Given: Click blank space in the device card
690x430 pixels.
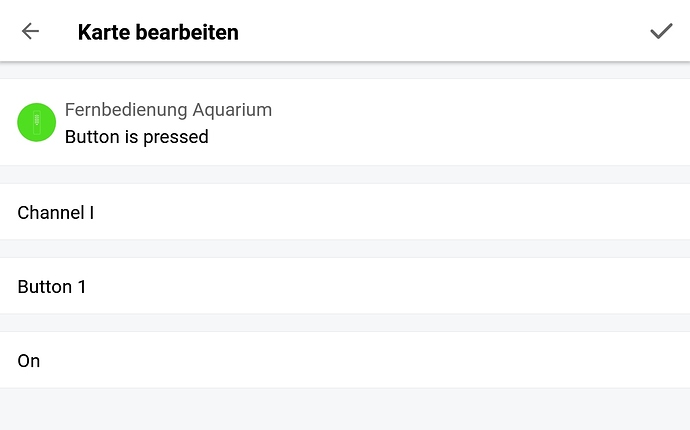Looking at the screenshot, I should [480, 122].
